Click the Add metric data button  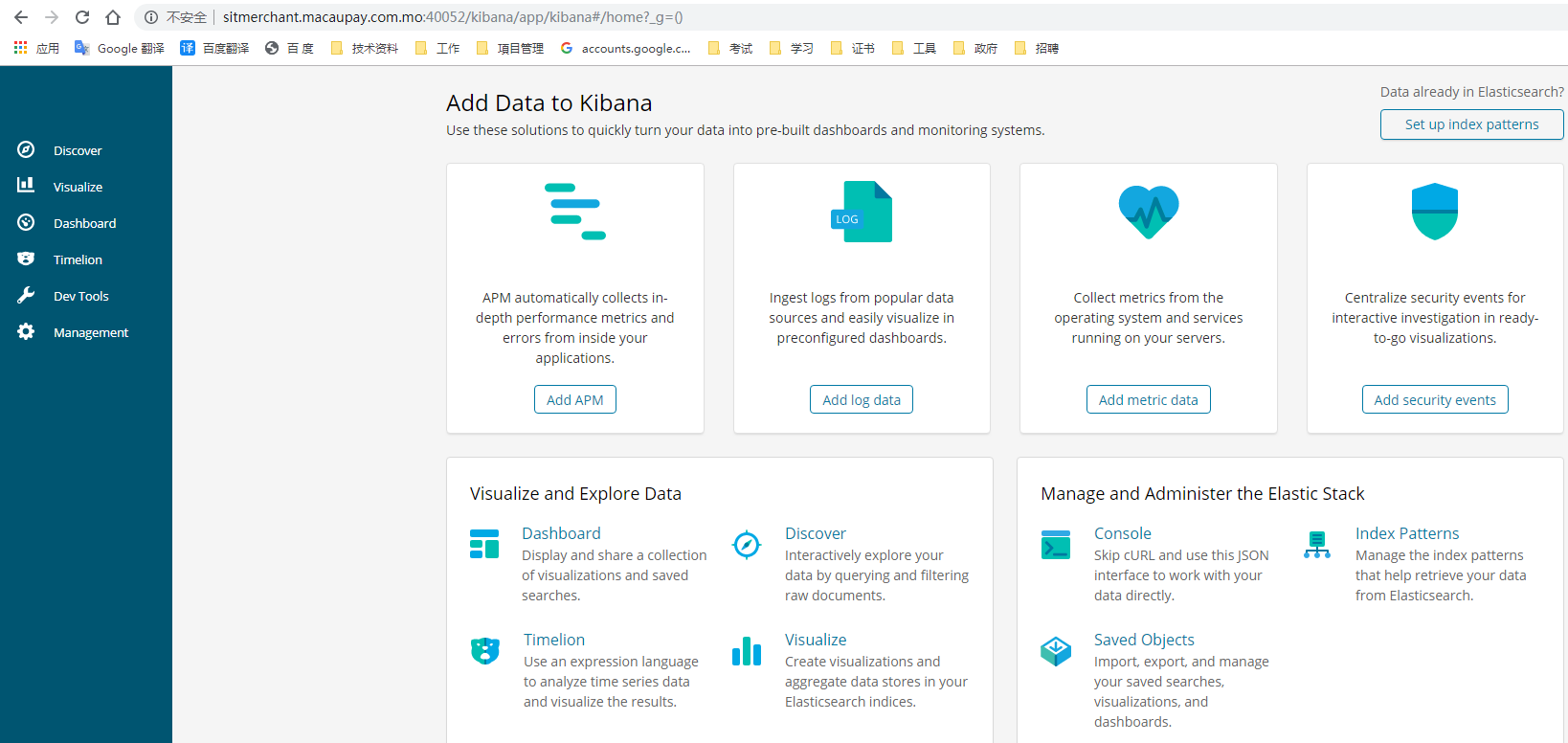[1149, 399]
